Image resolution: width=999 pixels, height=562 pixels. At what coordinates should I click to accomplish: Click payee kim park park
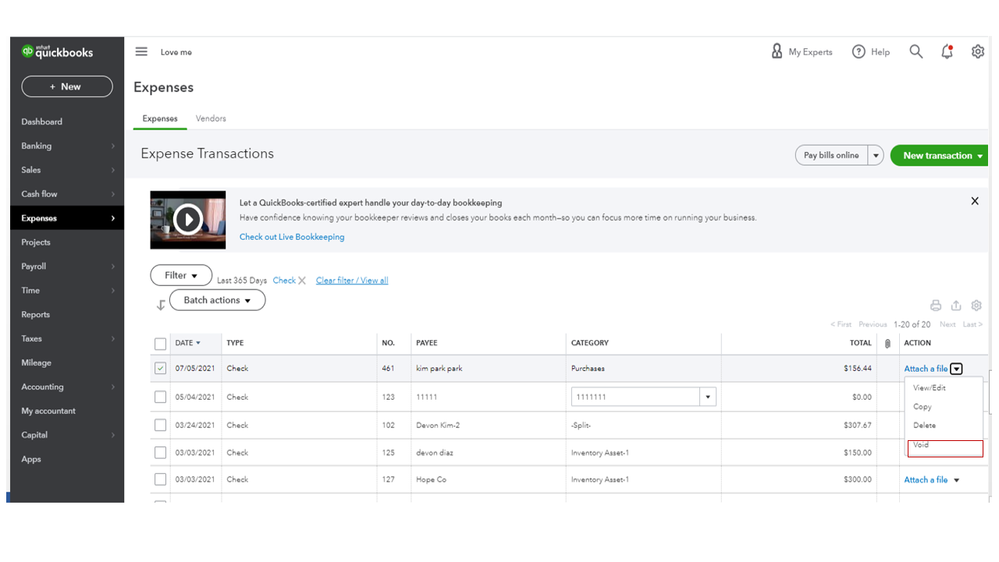coord(439,368)
